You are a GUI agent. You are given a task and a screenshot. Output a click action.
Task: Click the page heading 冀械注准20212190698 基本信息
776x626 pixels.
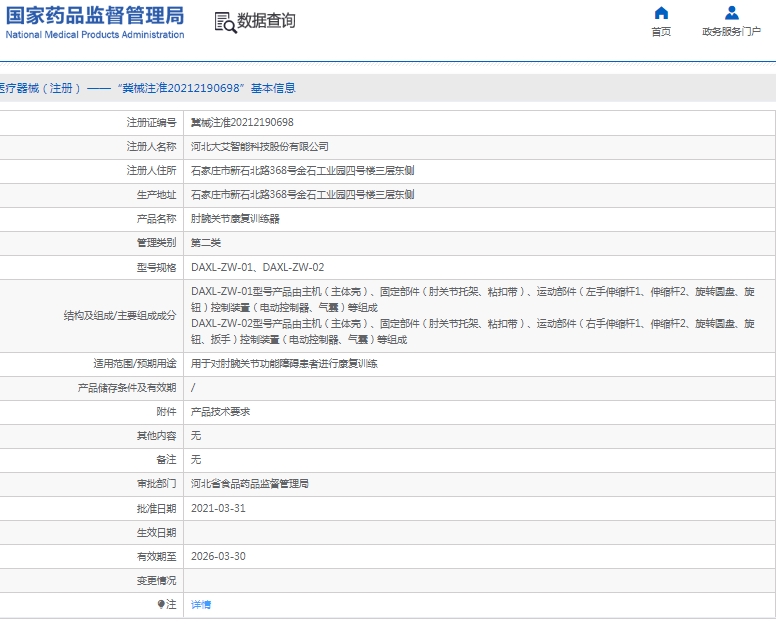pos(208,88)
